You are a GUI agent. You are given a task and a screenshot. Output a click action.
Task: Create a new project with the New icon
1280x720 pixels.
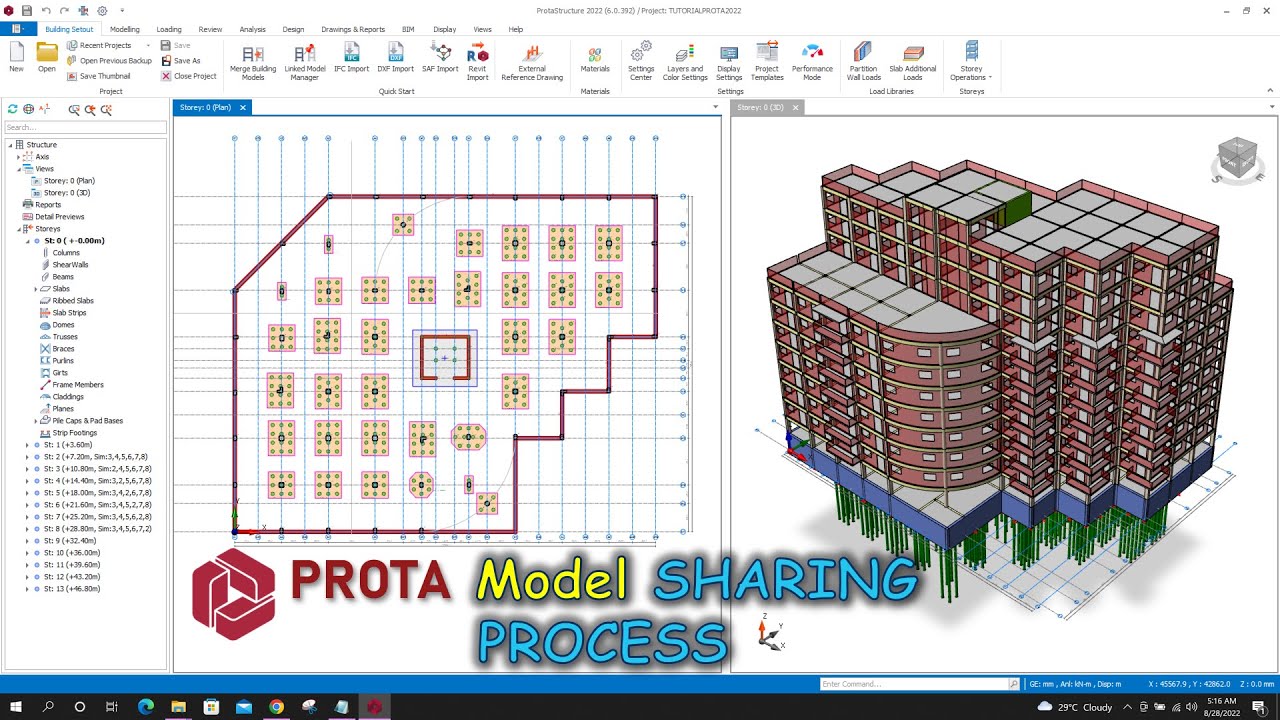[x=16, y=57]
